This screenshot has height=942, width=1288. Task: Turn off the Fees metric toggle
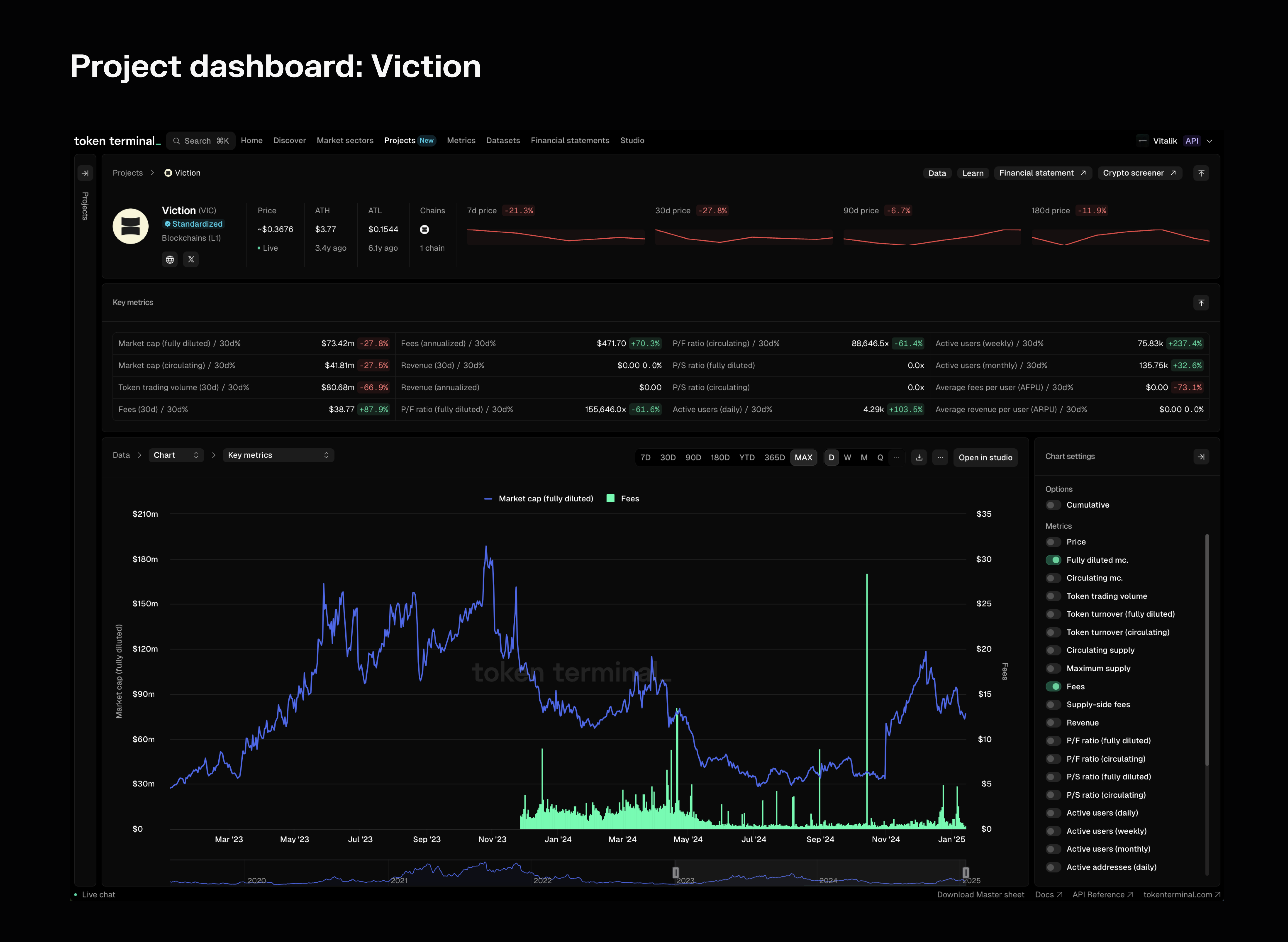click(1053, 687)
